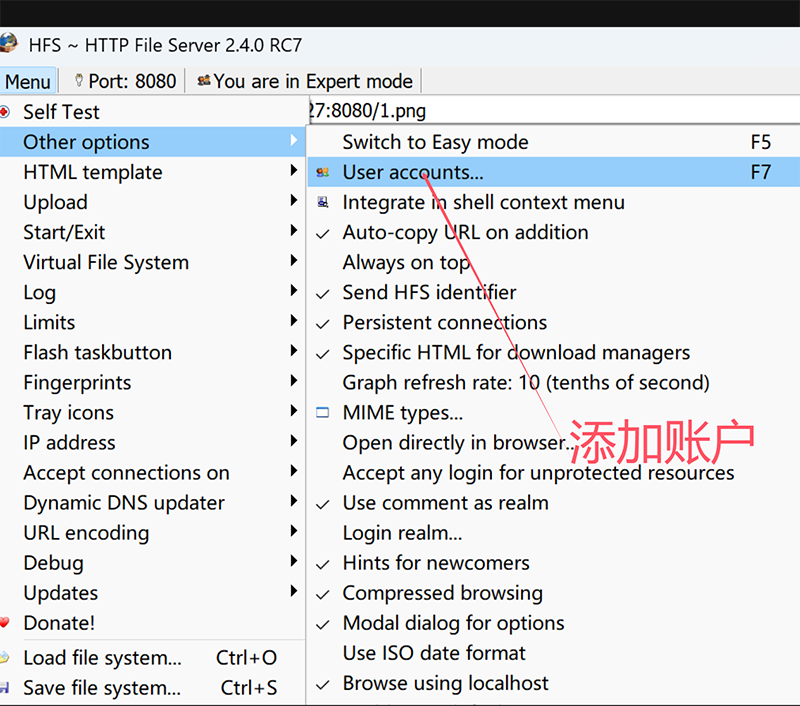Image resolution: width=800 pixels, height=706 pixels.
Task: Choose Open directly in browser
Action: [x=554, y=443]
